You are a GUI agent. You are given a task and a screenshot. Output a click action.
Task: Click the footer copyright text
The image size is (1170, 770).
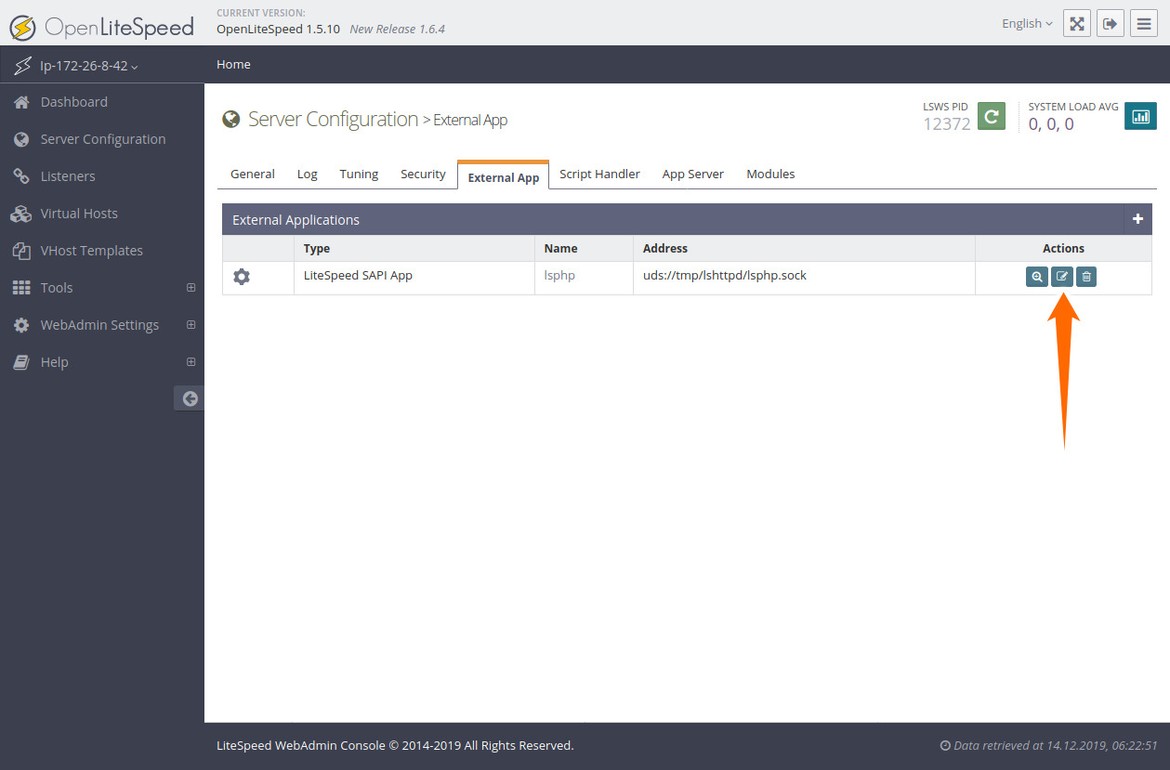[x=395, y=745]
